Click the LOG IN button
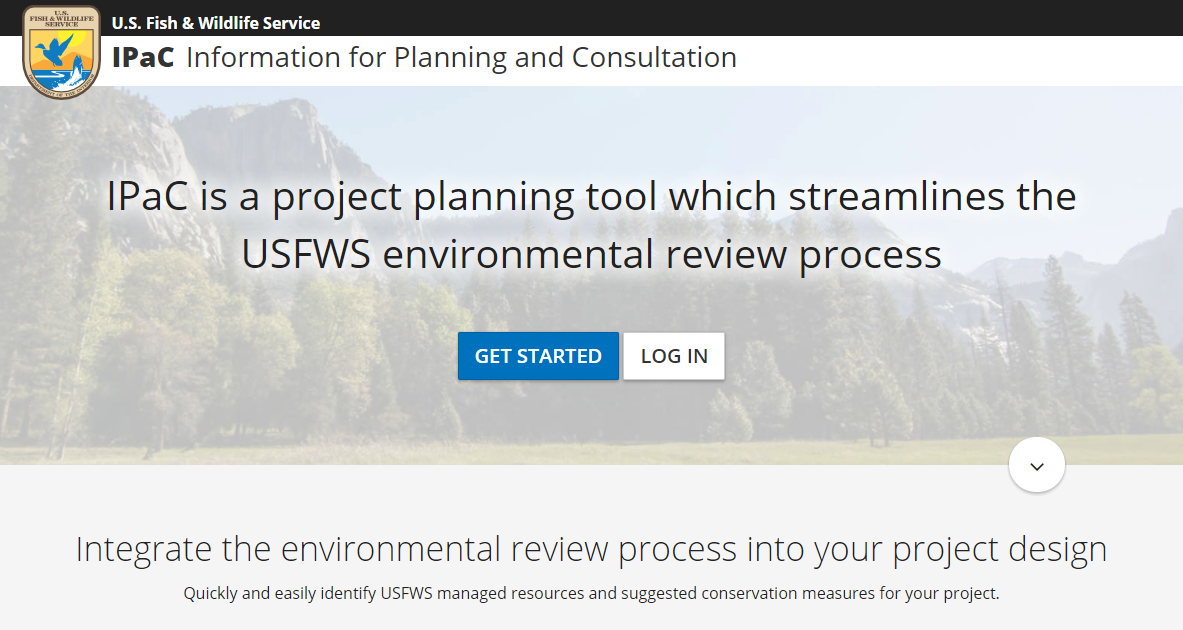Screen dimensions: 1183x630 point(673,356)
